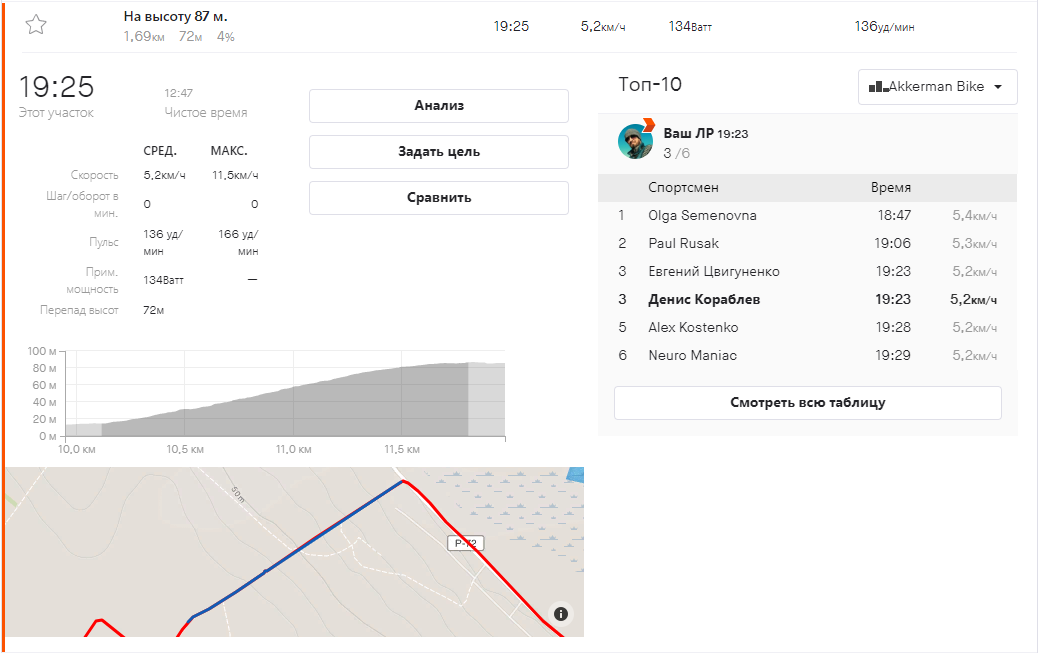1039x653 pixels.
Task: Click the Сравнить button
Action: (438, 198)
